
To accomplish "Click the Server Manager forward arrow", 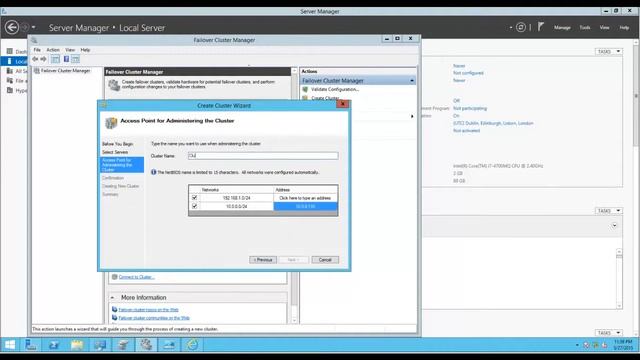I will pos(24,27).
